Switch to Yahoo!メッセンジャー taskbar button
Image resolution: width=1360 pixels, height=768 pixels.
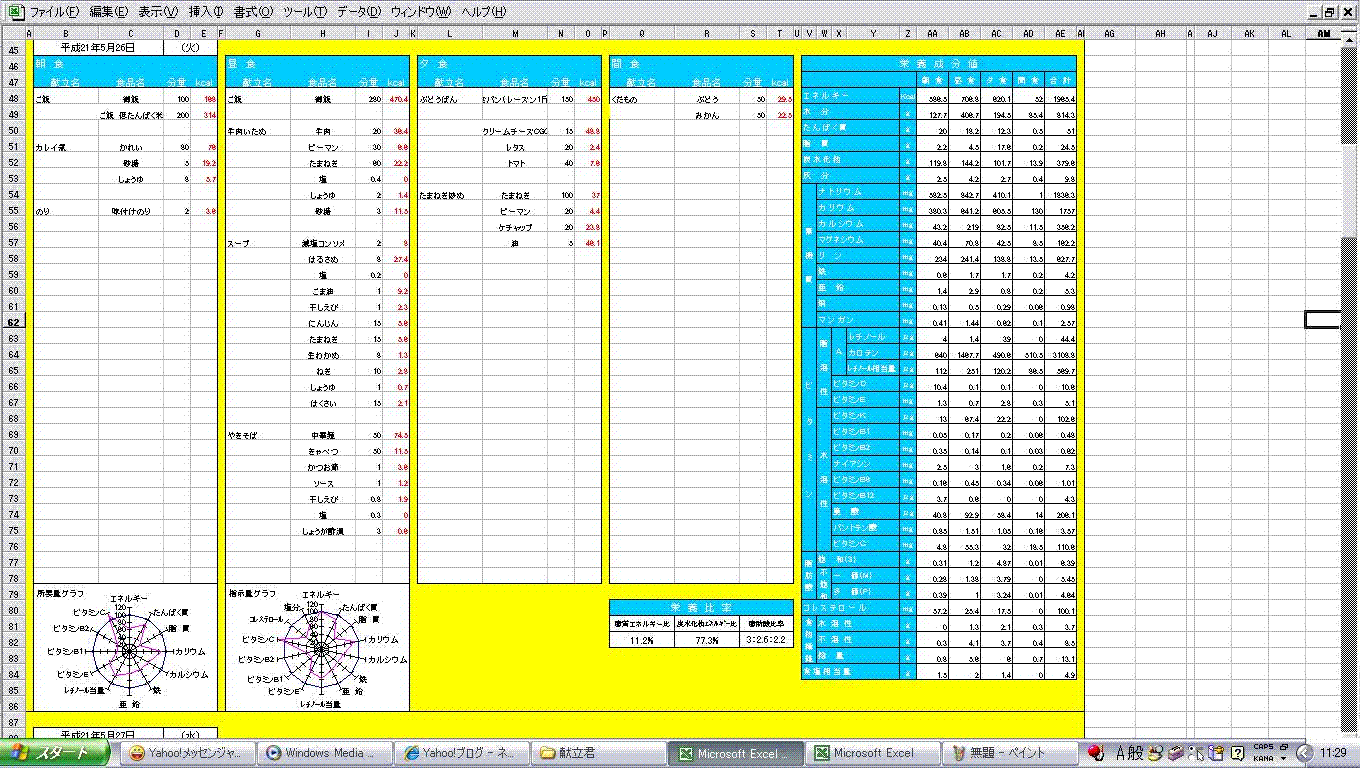[188, 753]
